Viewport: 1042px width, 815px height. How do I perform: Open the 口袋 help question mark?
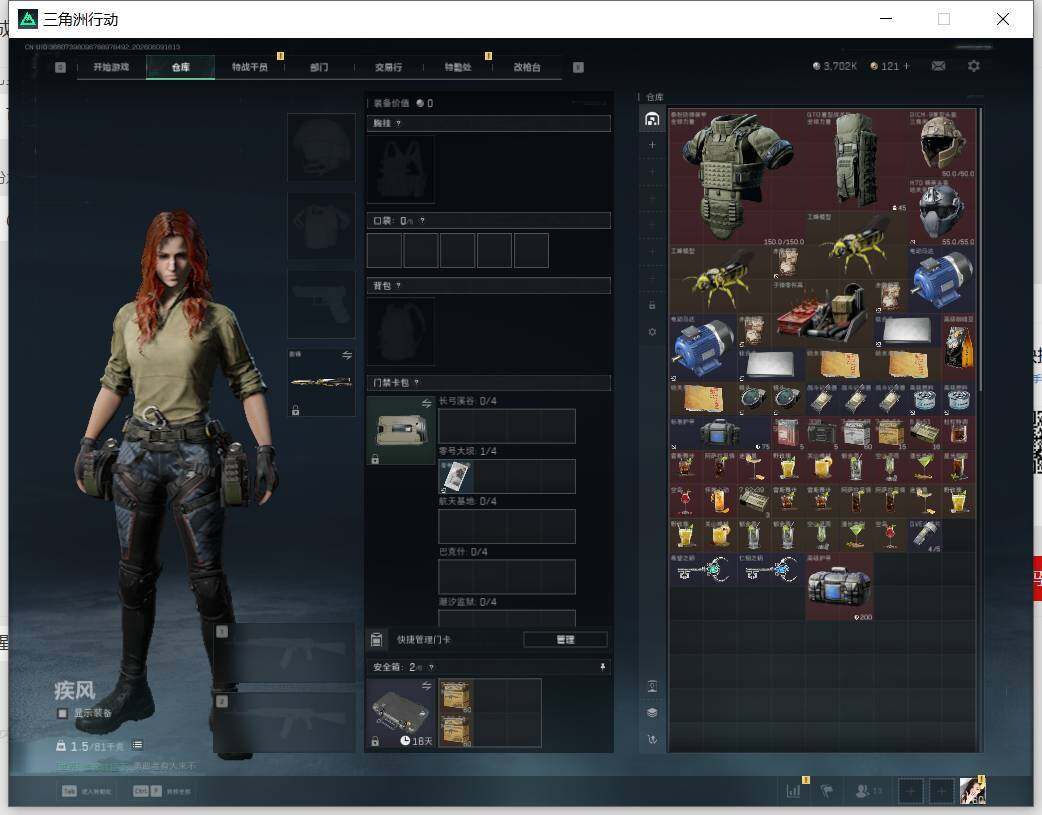(422, 221)
